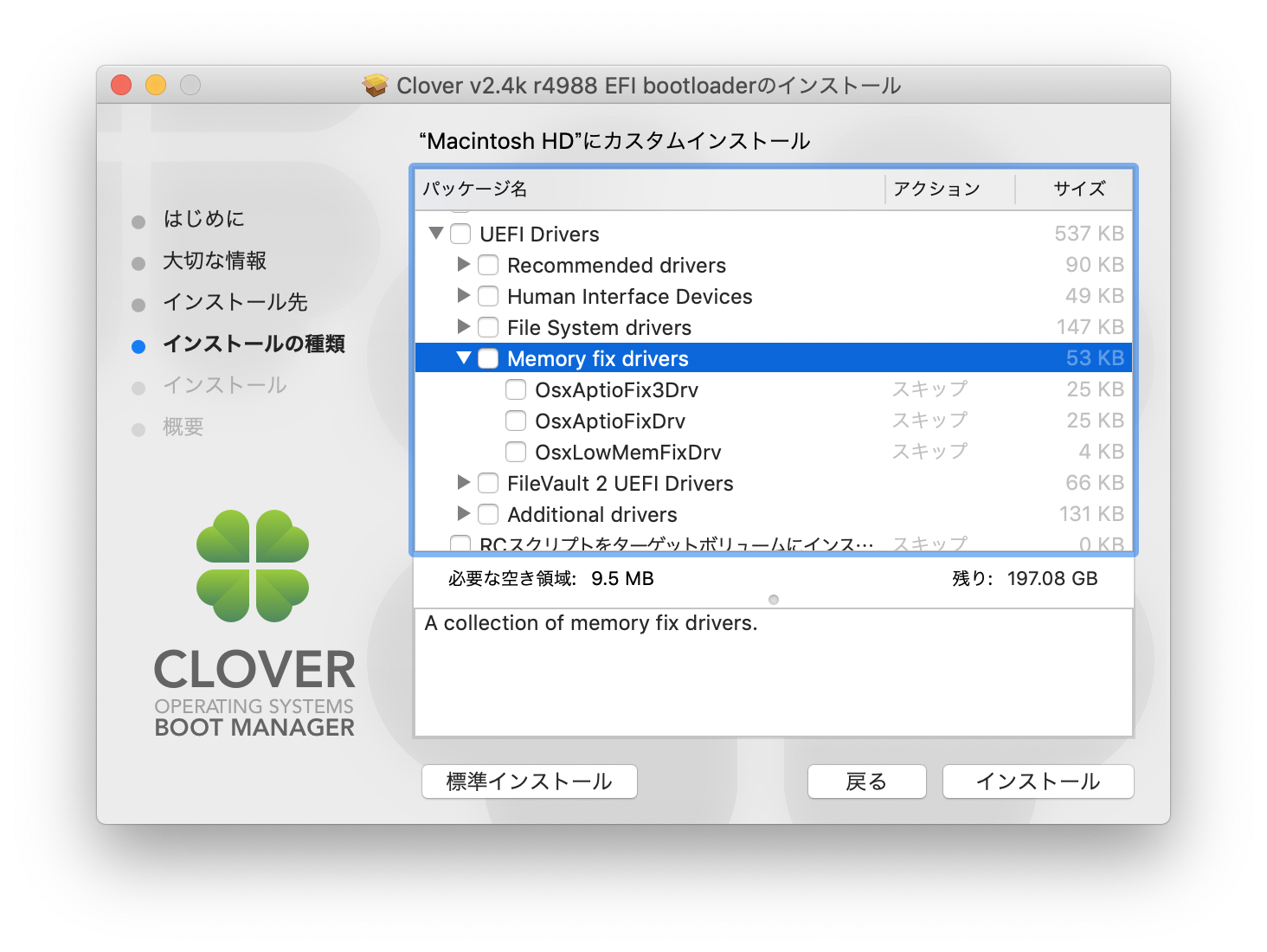Enable the Recommended drivers checkbox

pos(488,265)
